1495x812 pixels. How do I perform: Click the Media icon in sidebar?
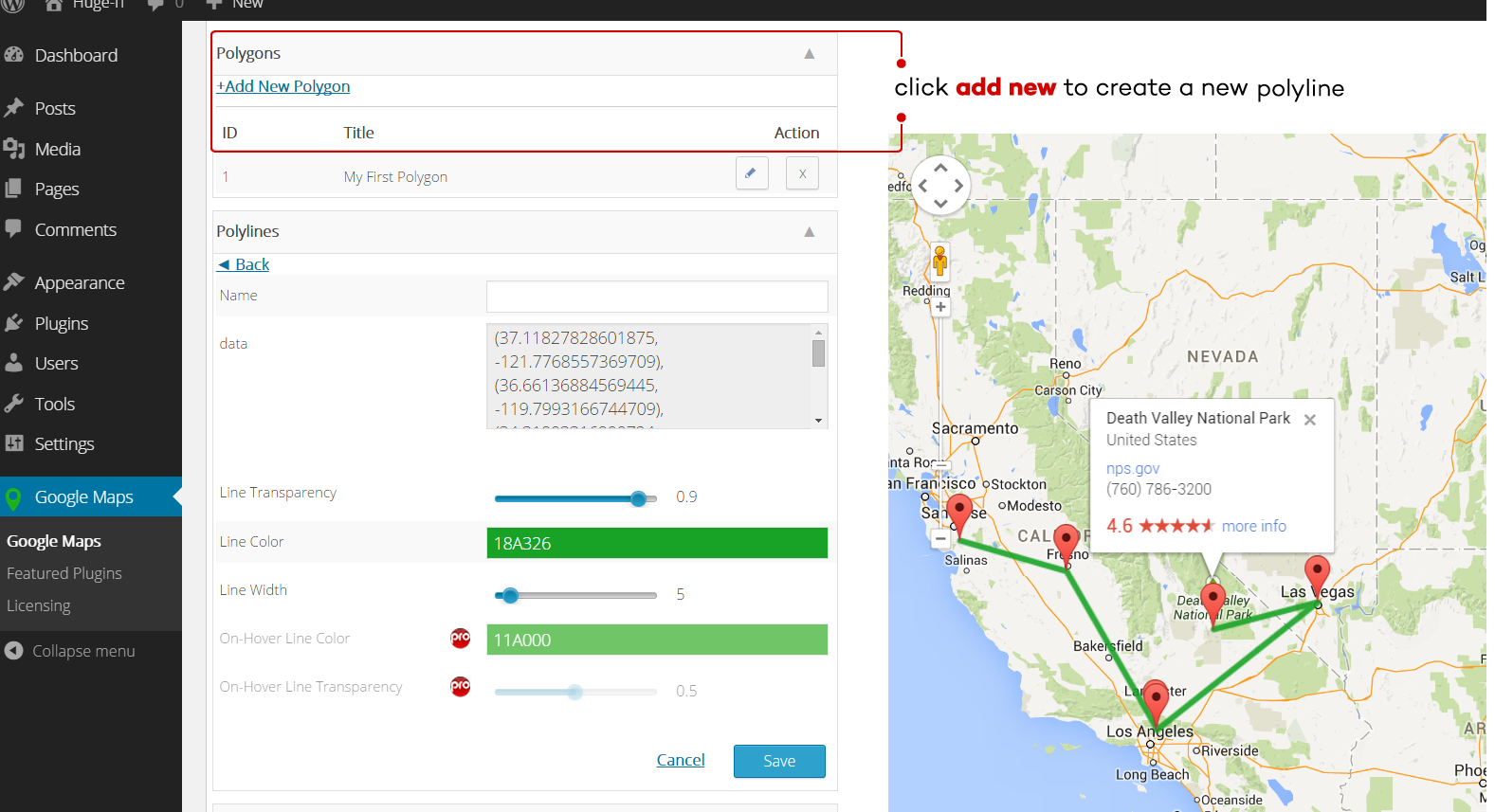click(x=13, y=149)
